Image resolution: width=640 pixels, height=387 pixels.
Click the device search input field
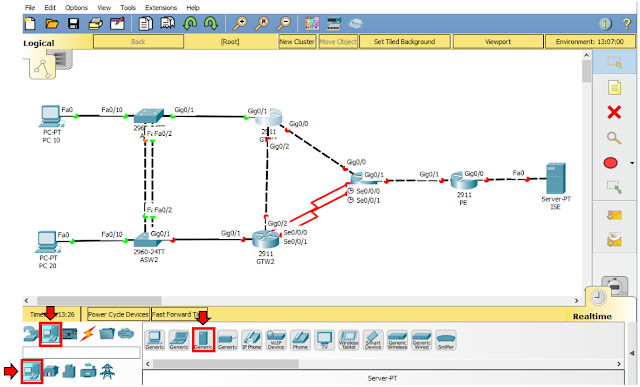pos(81,352)
